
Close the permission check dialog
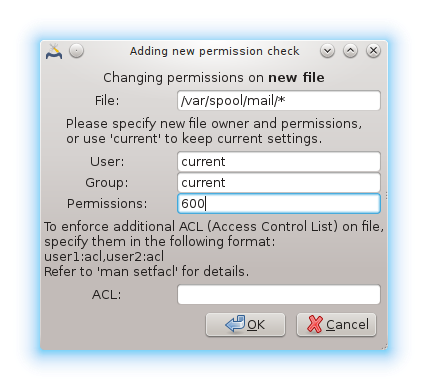click(x=373, y=51)
